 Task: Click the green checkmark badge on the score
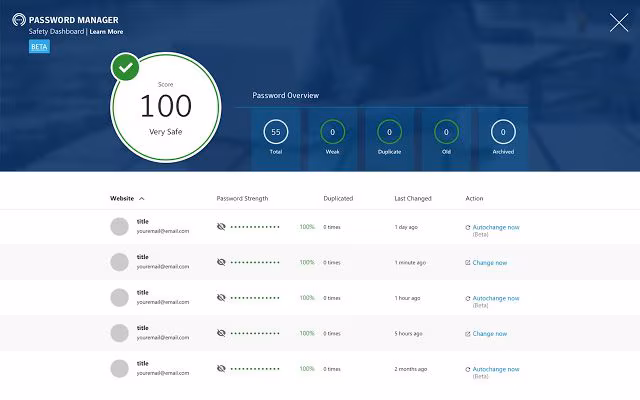coord(125,67)
